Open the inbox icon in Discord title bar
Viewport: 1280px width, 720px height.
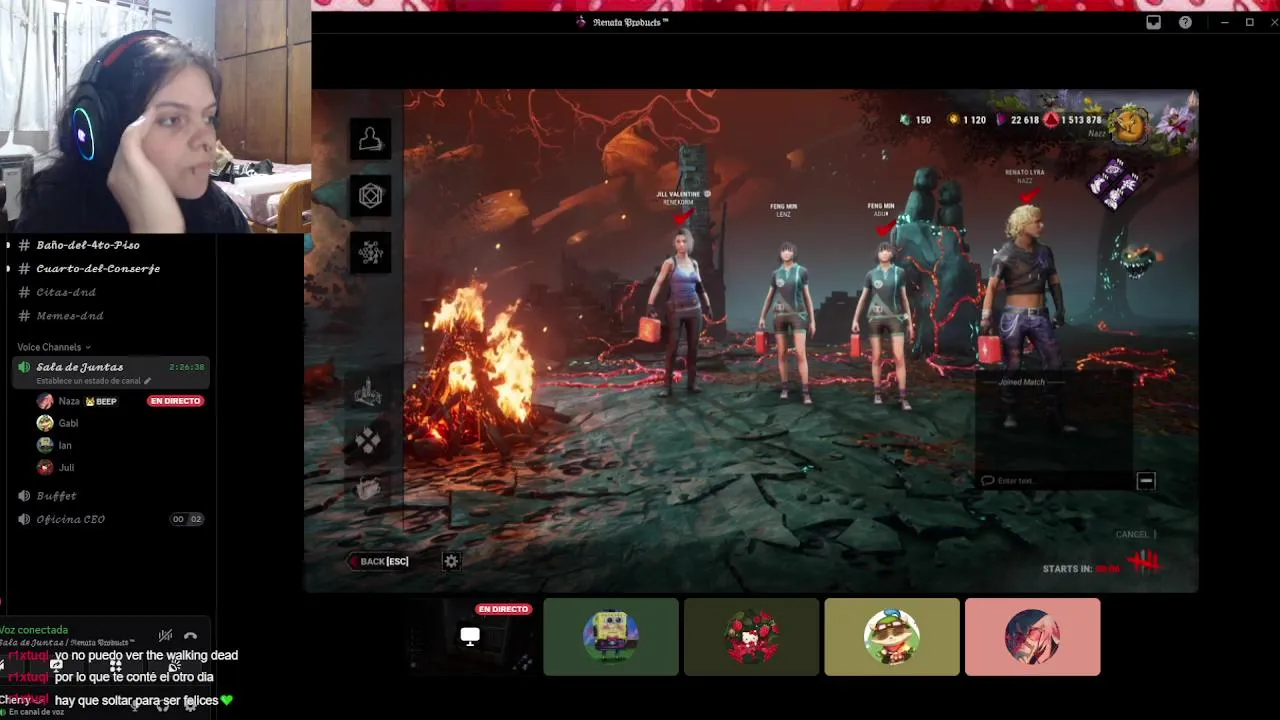[1153, 22]
